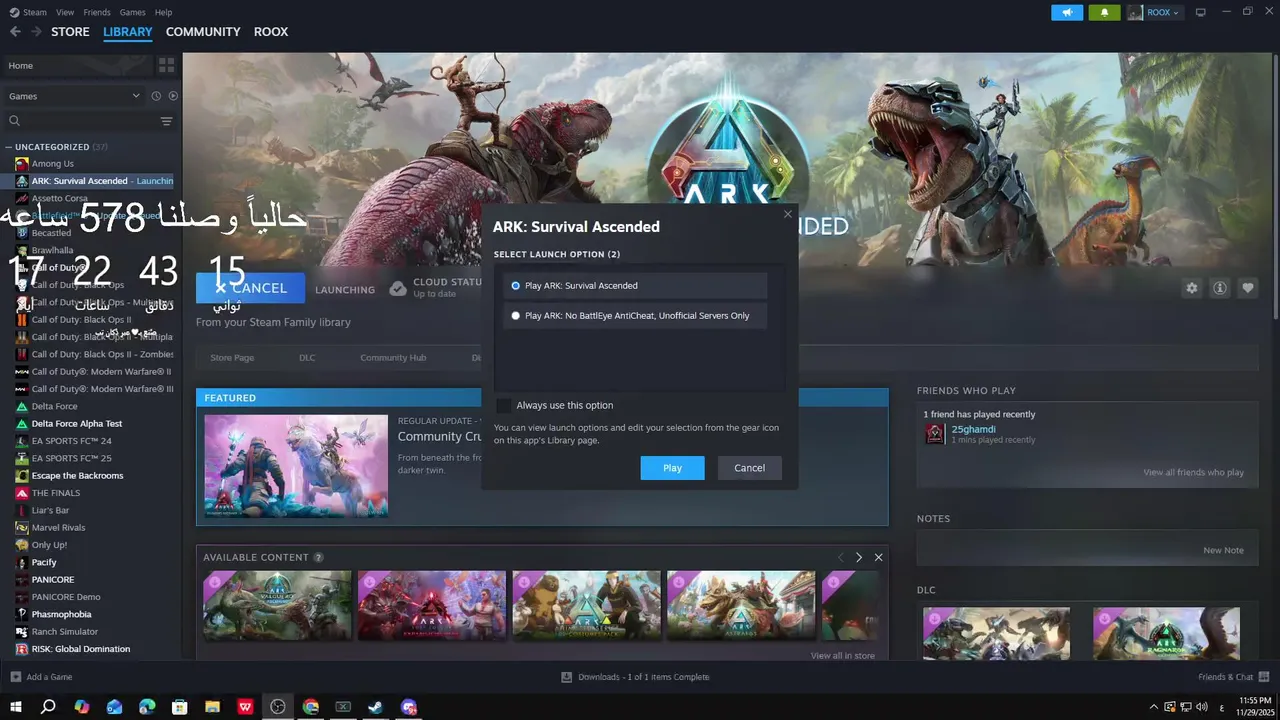Go to previous available content arrow
1280x720 pixels.
point(840,557)
